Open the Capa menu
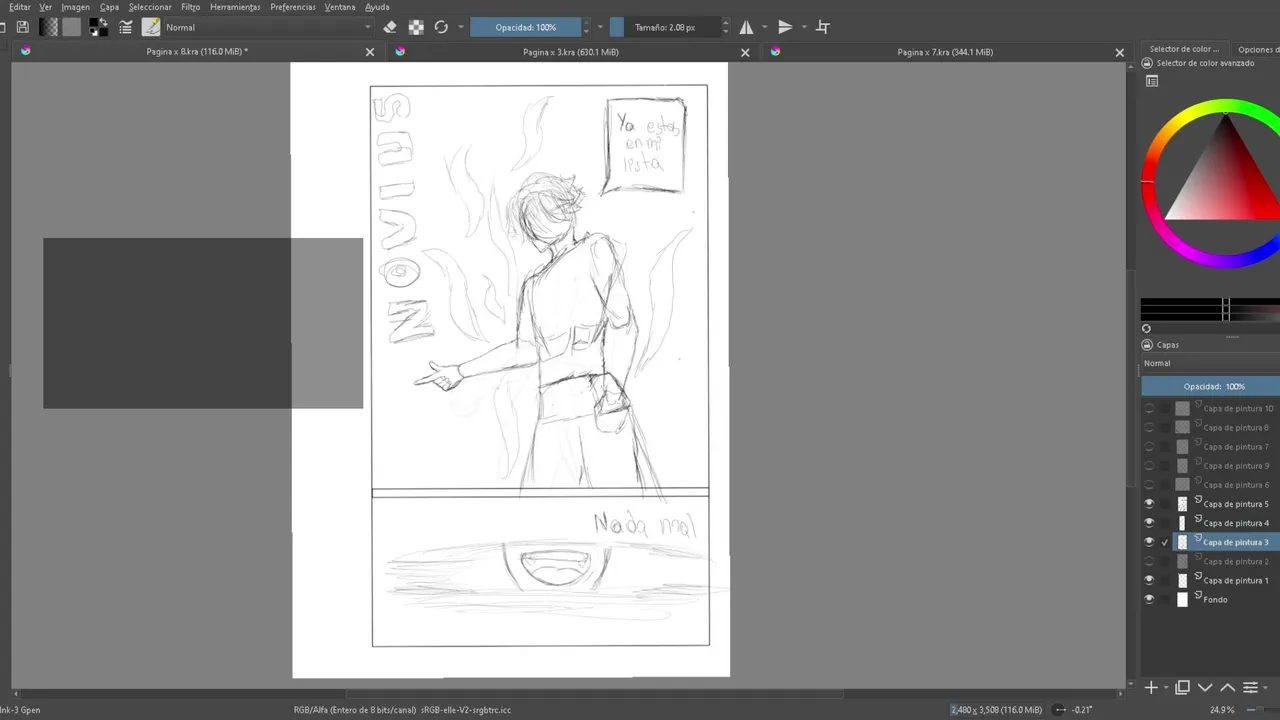This screenshot has width=1280, height=720. coord(109,7)
